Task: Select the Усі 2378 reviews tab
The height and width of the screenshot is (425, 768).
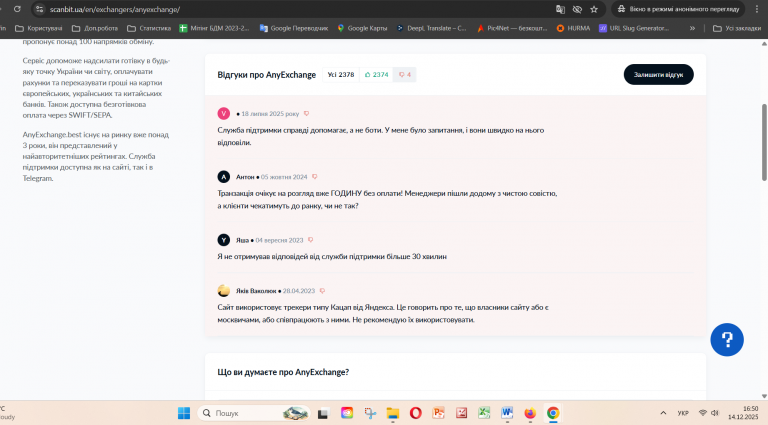Action: click(x=340, y=74)
